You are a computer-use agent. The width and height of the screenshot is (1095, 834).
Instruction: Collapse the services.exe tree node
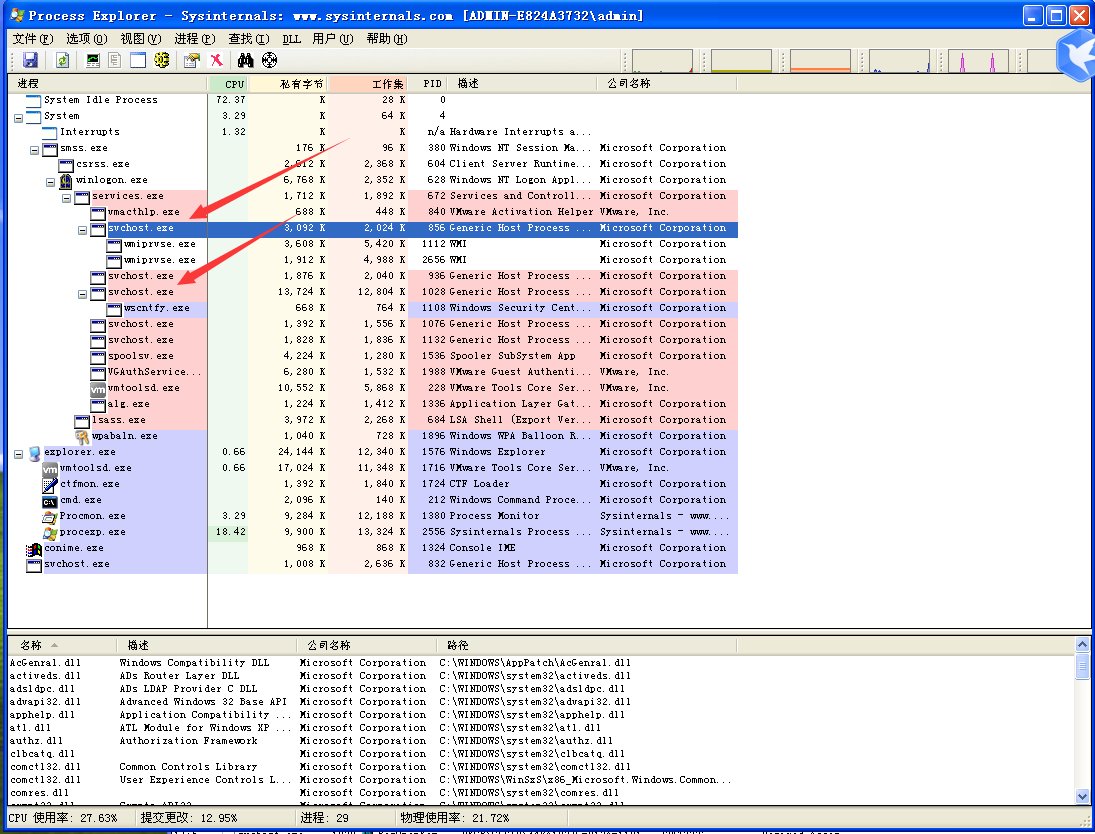pyautogui.click(x=66, y=198)
